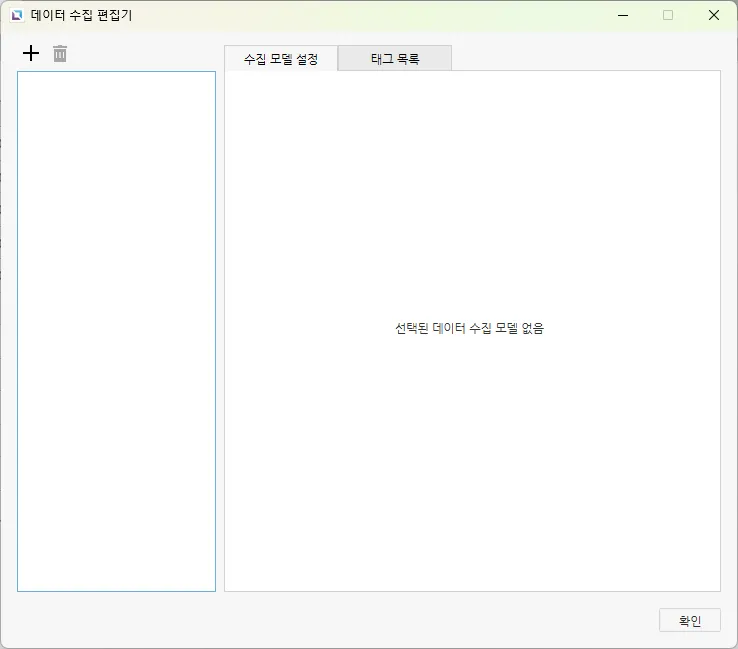The image size is (738, 649).
Task: Return to the collection model settings tab
Action: tap(281, 59)
